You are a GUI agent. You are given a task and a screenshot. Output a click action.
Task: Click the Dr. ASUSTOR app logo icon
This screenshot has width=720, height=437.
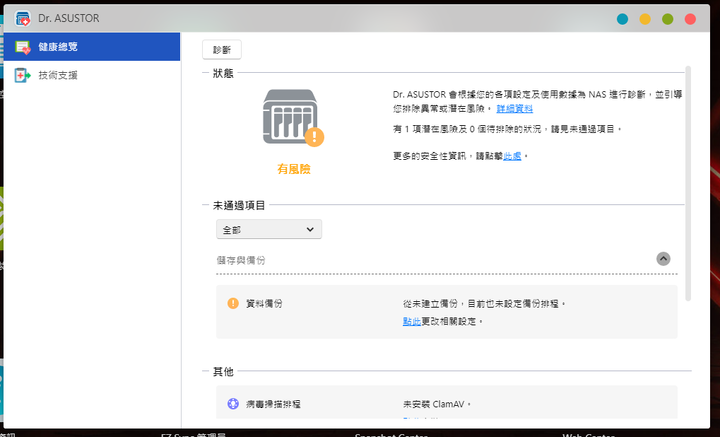22,19
